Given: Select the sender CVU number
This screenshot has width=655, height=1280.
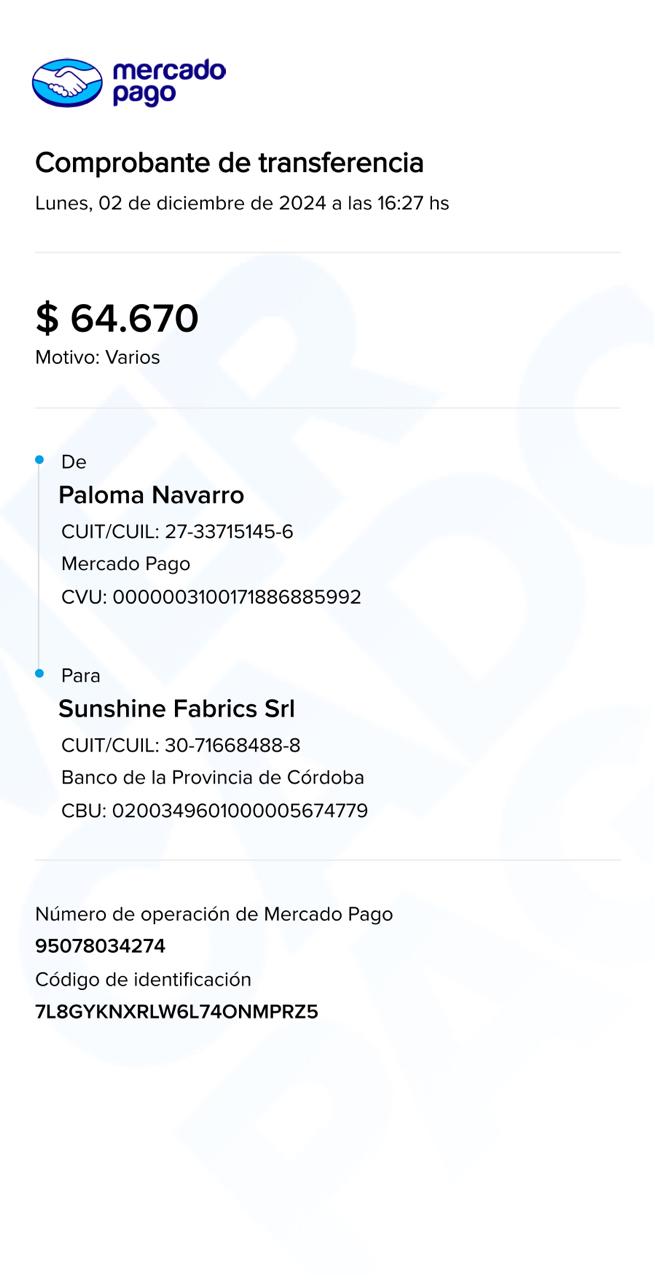Looking at the screenshot, I should (x=211, y=597).
